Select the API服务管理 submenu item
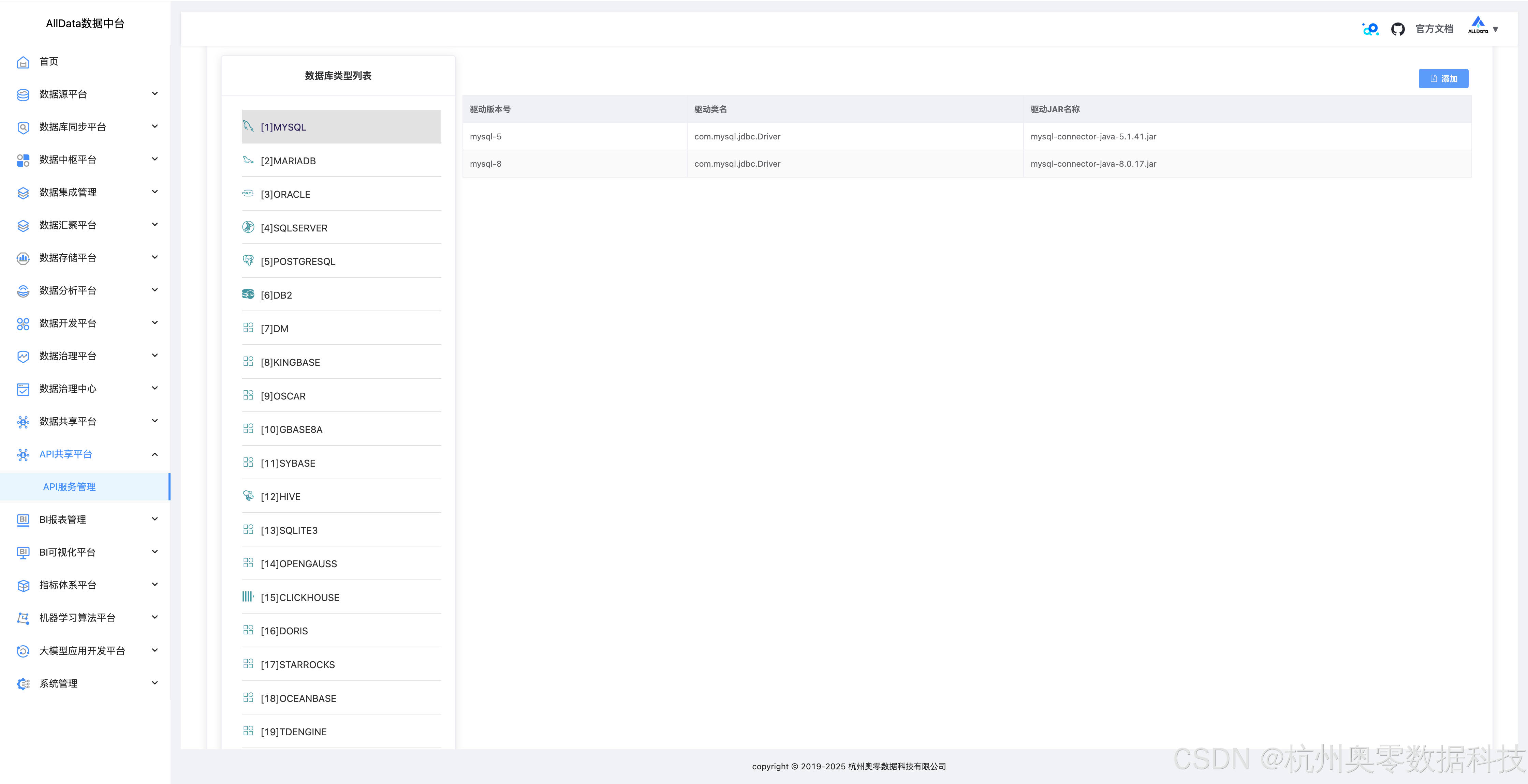Screen dimensions: 1528x784 pyautogui.click(x=69, y=487)
